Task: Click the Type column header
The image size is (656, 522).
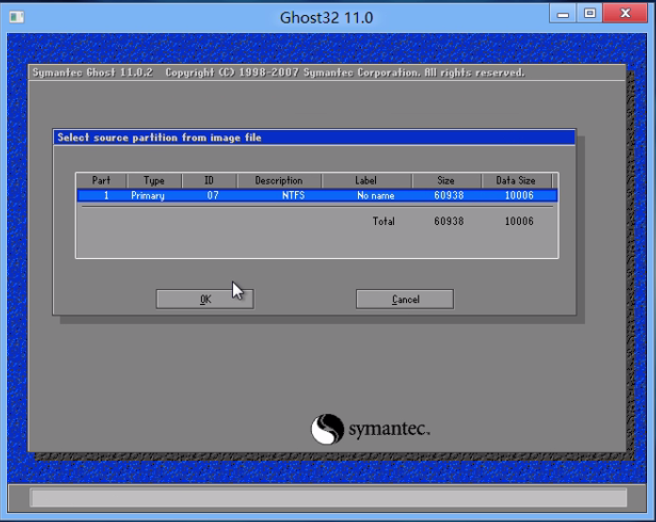Action: 154,180
